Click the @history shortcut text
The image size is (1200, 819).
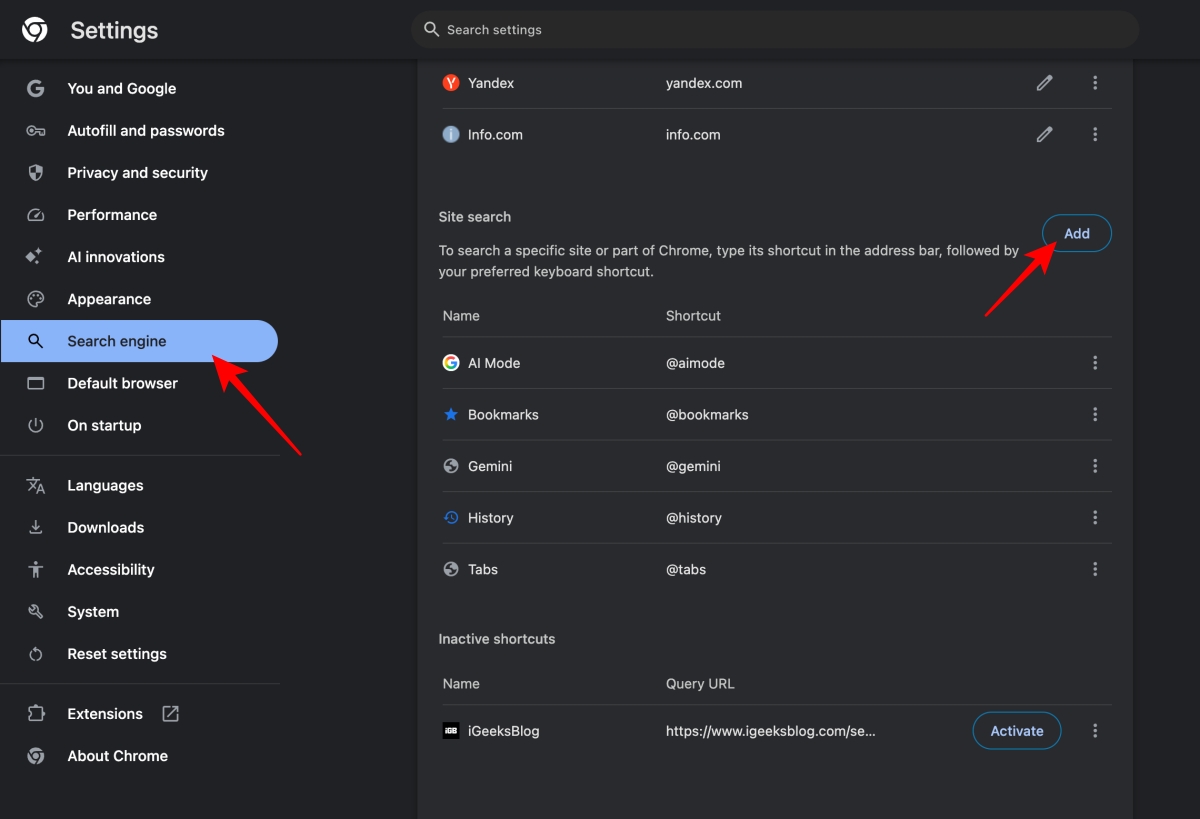pos(694,518)
